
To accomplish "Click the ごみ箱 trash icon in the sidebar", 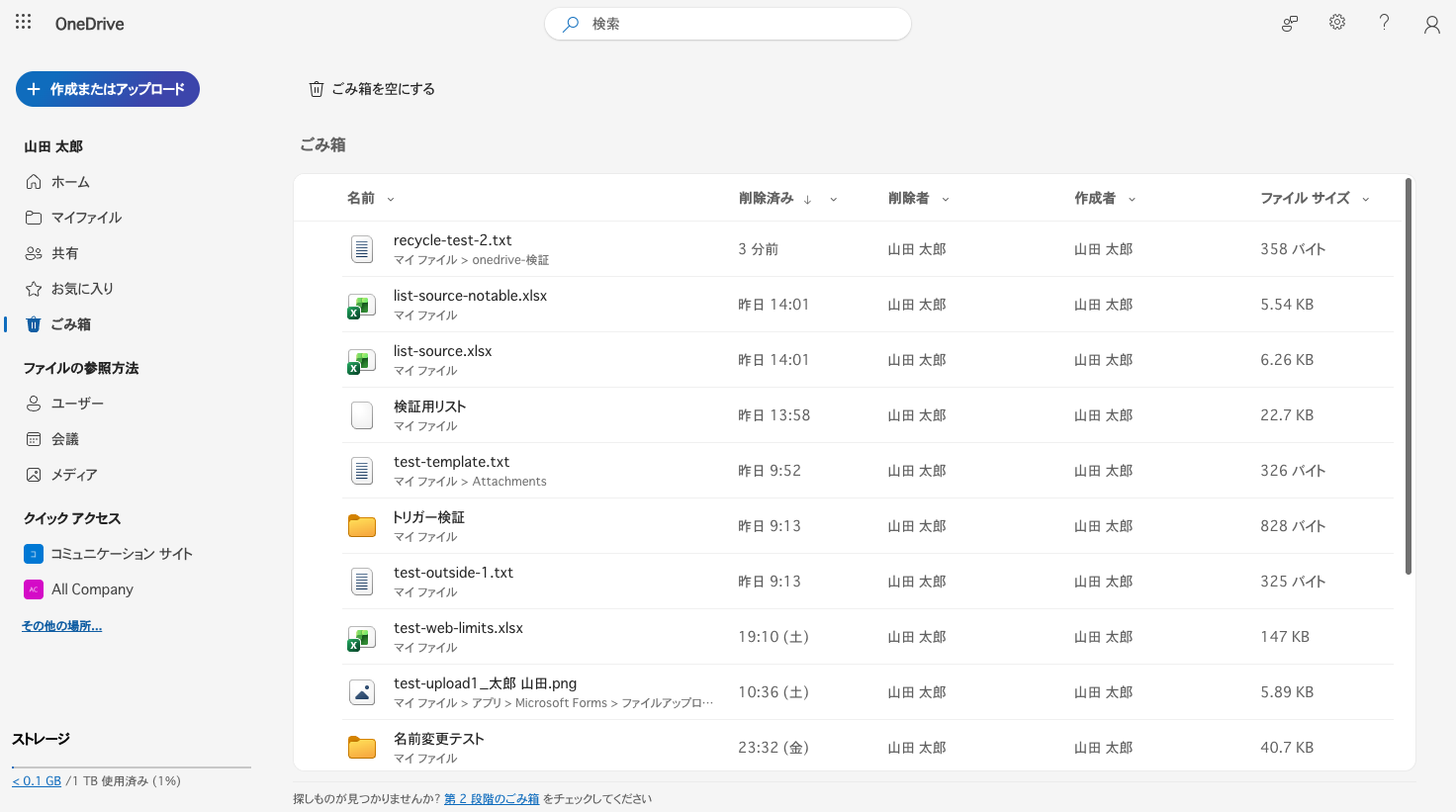I will pos(34,324).
